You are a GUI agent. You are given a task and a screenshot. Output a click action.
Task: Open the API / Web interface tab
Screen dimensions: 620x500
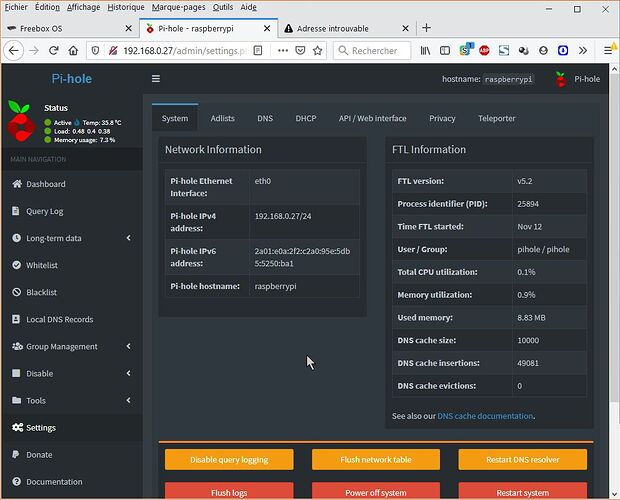point(372,118)
